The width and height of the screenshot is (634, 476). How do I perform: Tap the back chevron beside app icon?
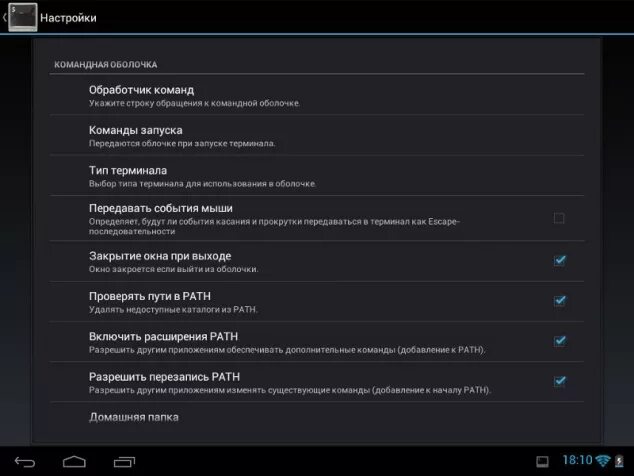point(4,17)
